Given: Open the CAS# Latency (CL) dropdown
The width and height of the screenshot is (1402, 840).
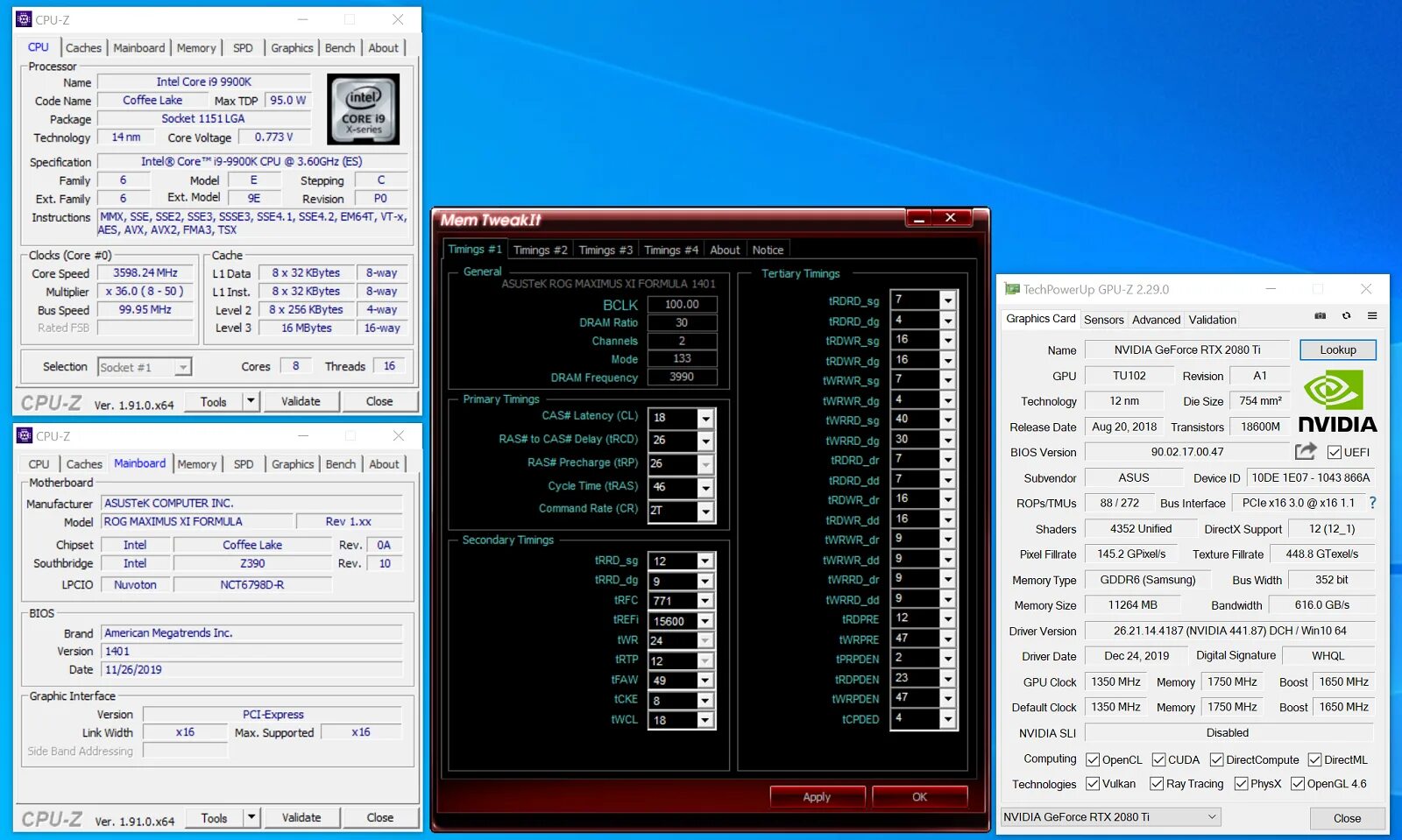Looking at the screenshot, I should [x=705, y=418].
